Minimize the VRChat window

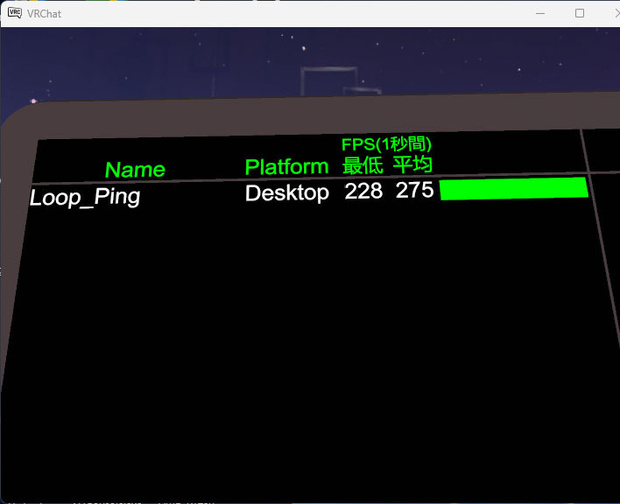click(541, 13)
